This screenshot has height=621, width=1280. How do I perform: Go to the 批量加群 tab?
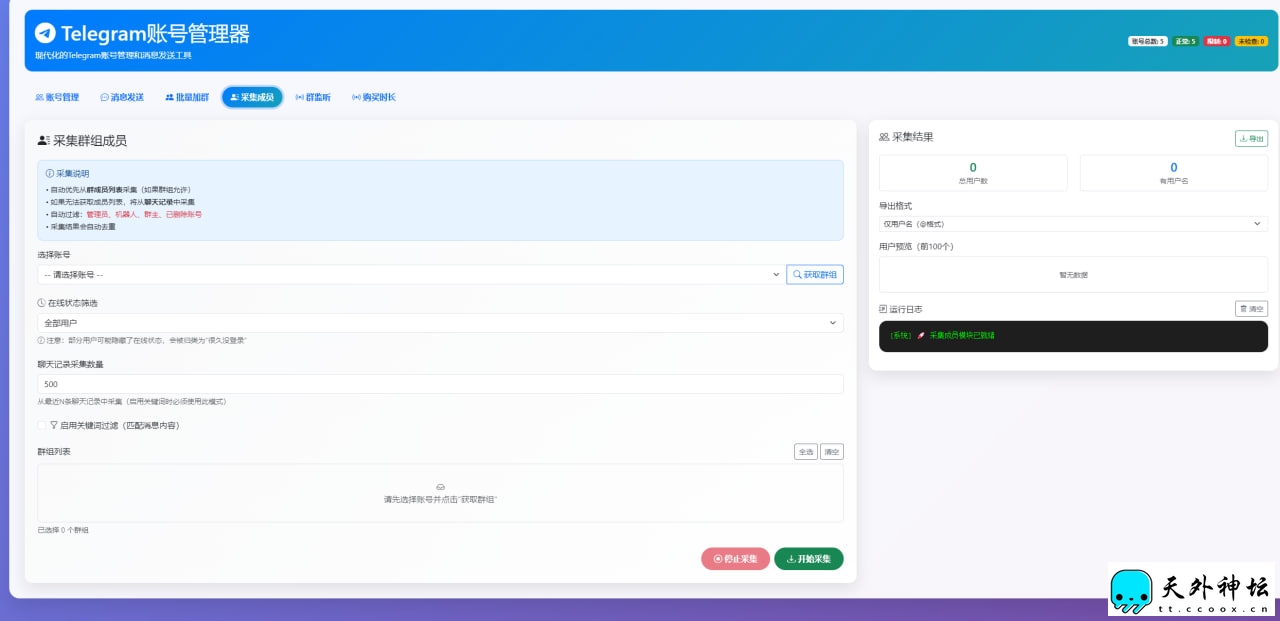[x=187, y=97]
